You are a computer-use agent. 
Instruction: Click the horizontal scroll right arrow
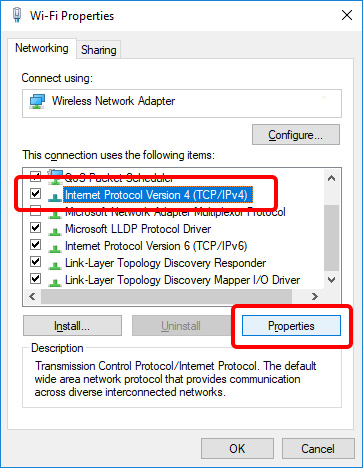click(x=314, y=296)
